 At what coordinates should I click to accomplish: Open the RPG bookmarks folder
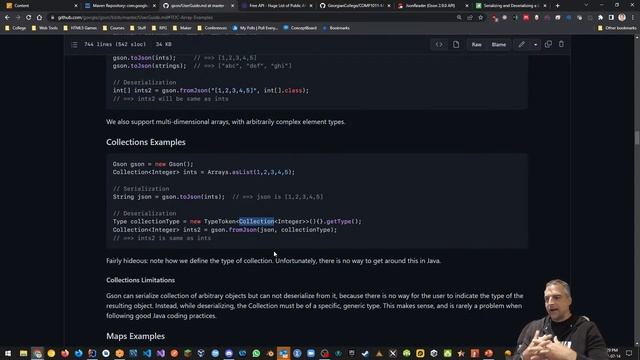click(x=159, y=28)
